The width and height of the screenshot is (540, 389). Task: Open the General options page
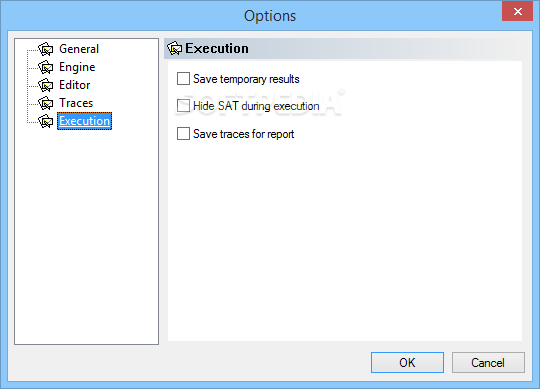[79, 49]
